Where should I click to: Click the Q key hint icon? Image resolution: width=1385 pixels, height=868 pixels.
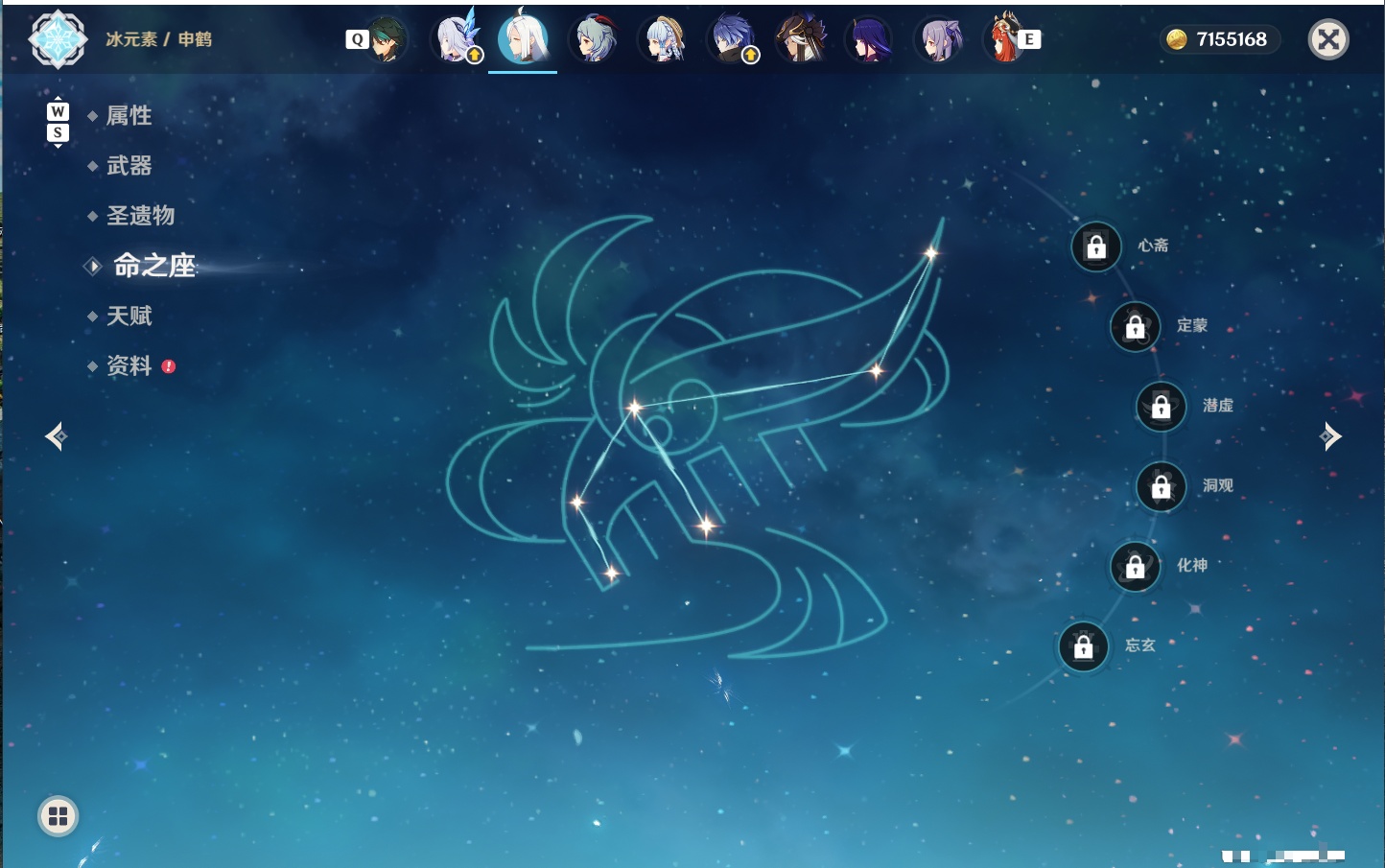357,39
